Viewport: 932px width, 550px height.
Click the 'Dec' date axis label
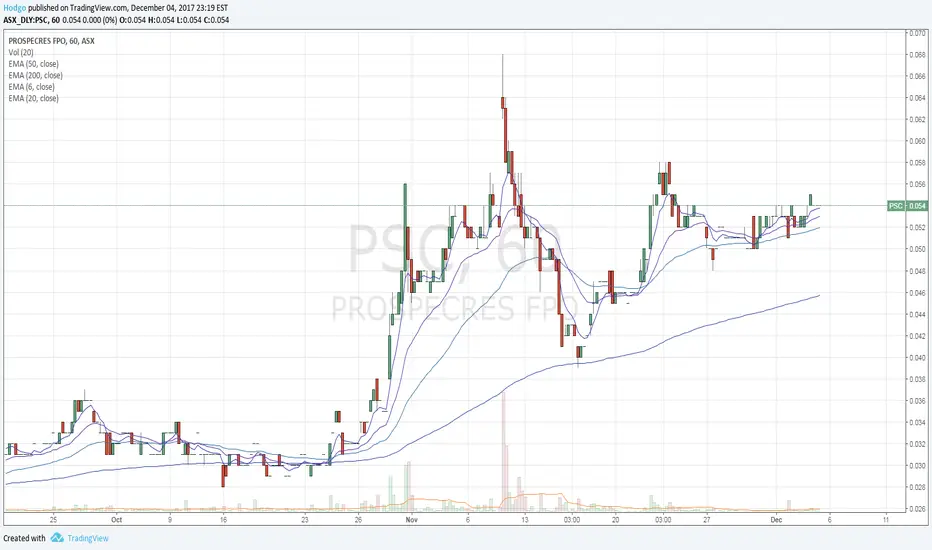pos(776,520)
